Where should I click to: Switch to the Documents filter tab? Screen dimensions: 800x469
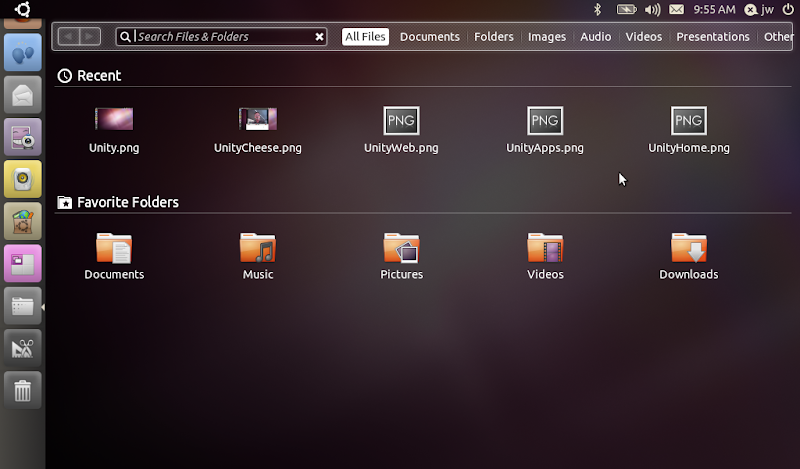point(430,37)
